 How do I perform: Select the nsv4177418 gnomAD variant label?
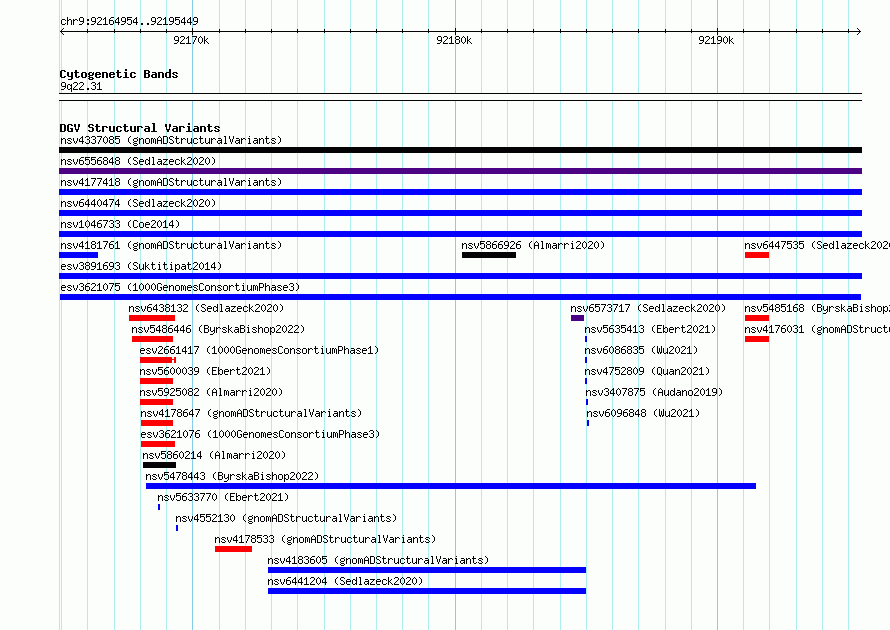click(x=171, y=182)
